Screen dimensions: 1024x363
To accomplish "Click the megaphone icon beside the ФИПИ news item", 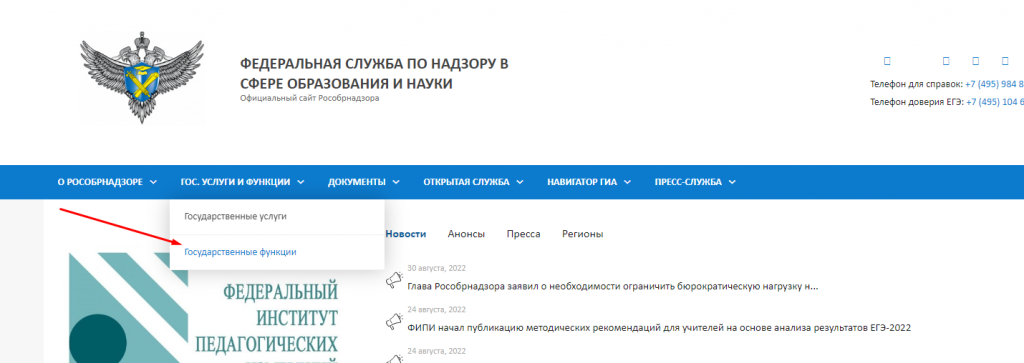I will (394, 321).
